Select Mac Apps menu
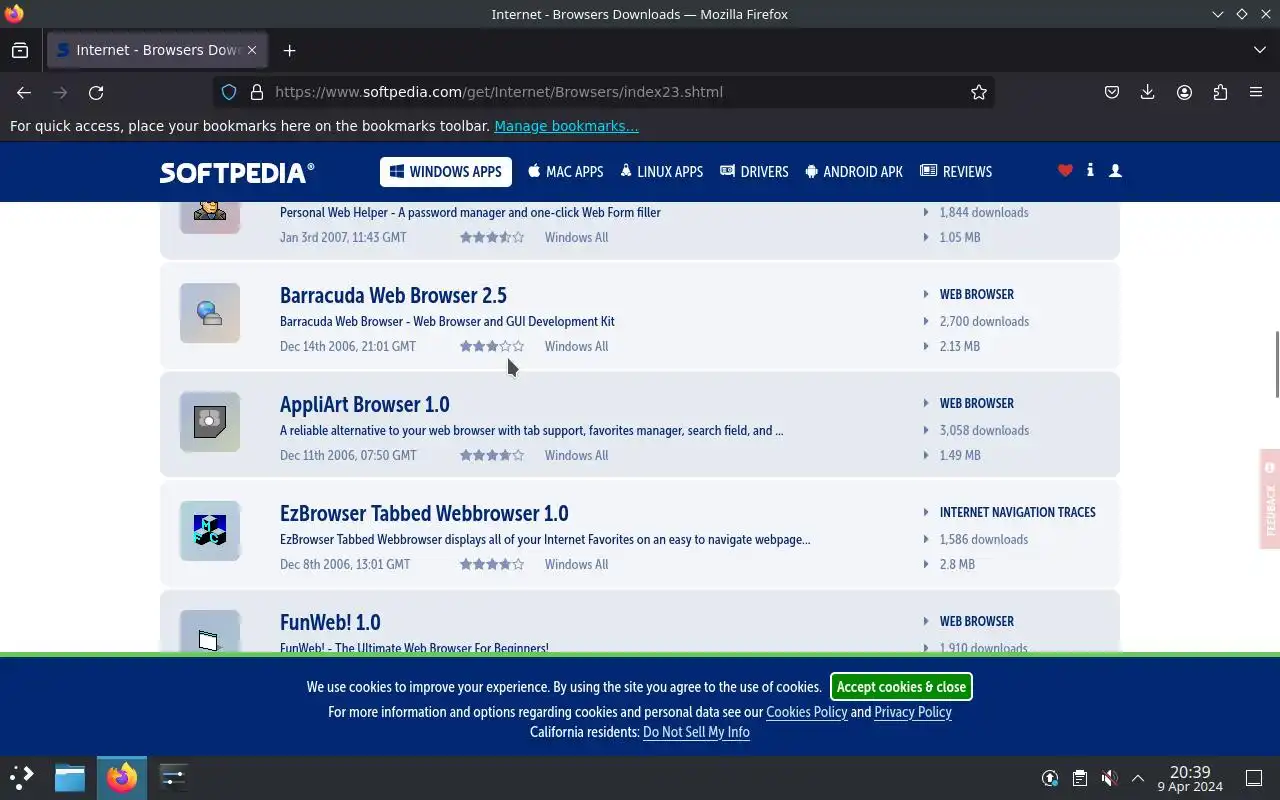The width and height of the screenshot is (1280, 800). coord(566,172)
